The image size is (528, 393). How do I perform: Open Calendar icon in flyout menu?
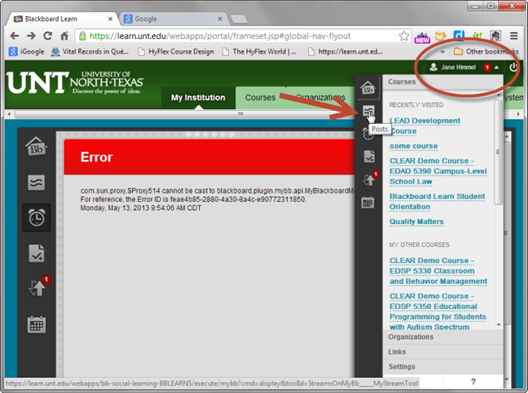(x=368, y=202)
